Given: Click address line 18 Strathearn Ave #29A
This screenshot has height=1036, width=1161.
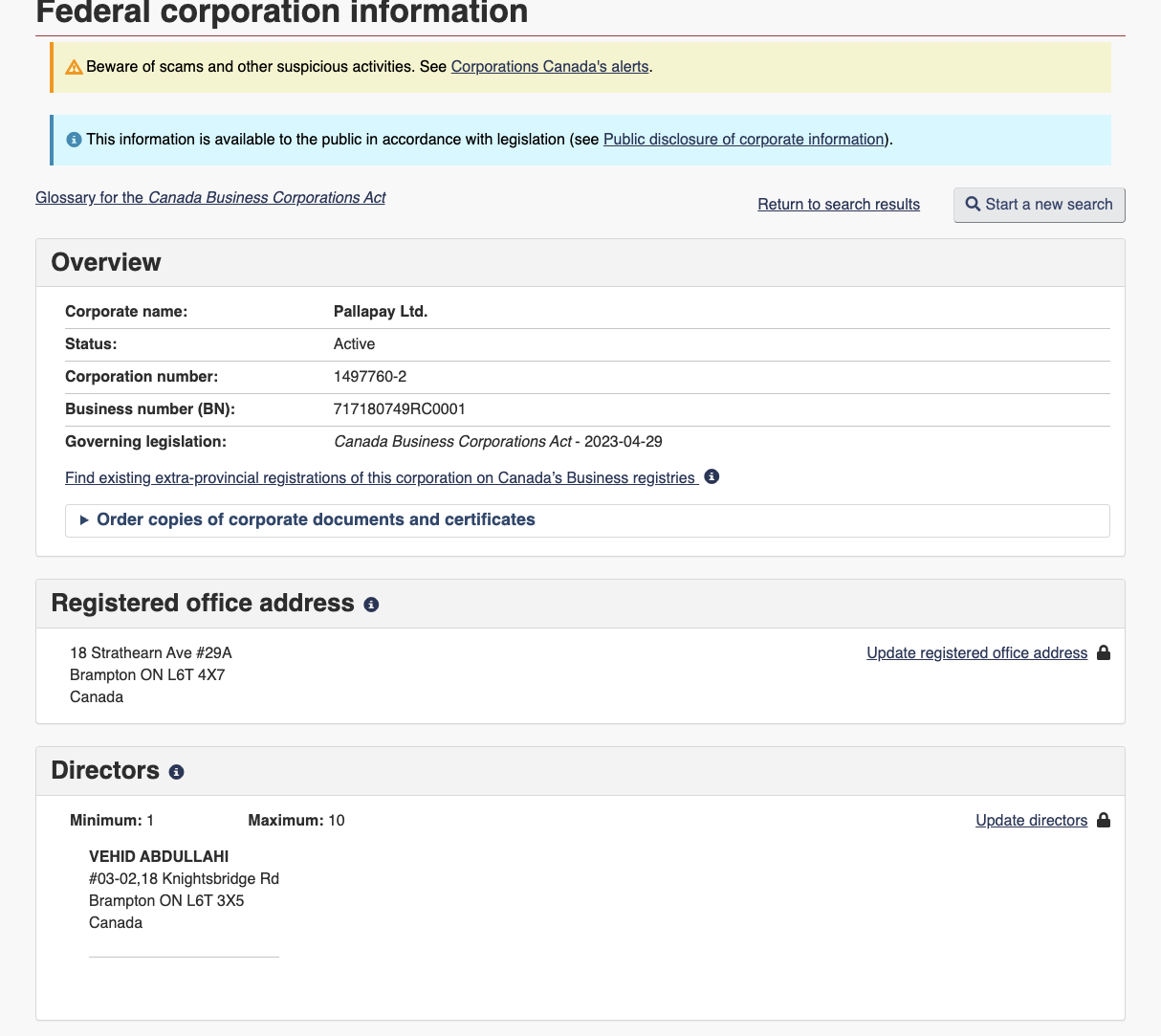Looking at the screenshot, I should pyautogui.click(x=151, y=653).
